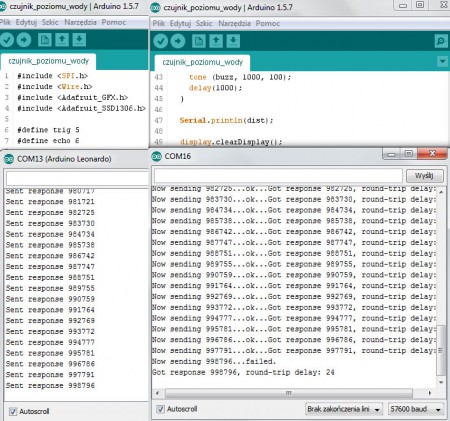Click '#define echo 6' code line
The image size is (450, 421).
coord(48,141)
